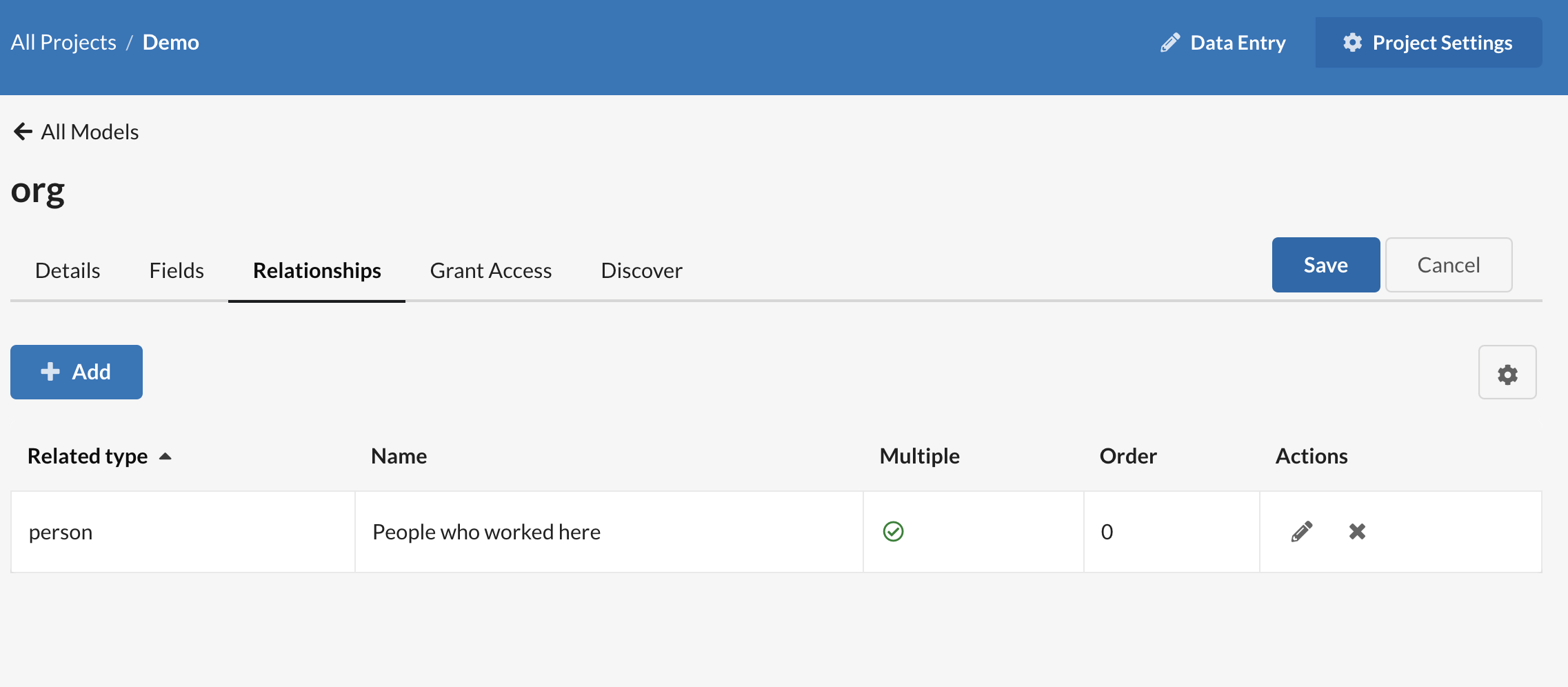Click the pencil edit icon for person relationship
Image resolution: width=1568 pixels, height=687 pixels.
point(1302,532)
